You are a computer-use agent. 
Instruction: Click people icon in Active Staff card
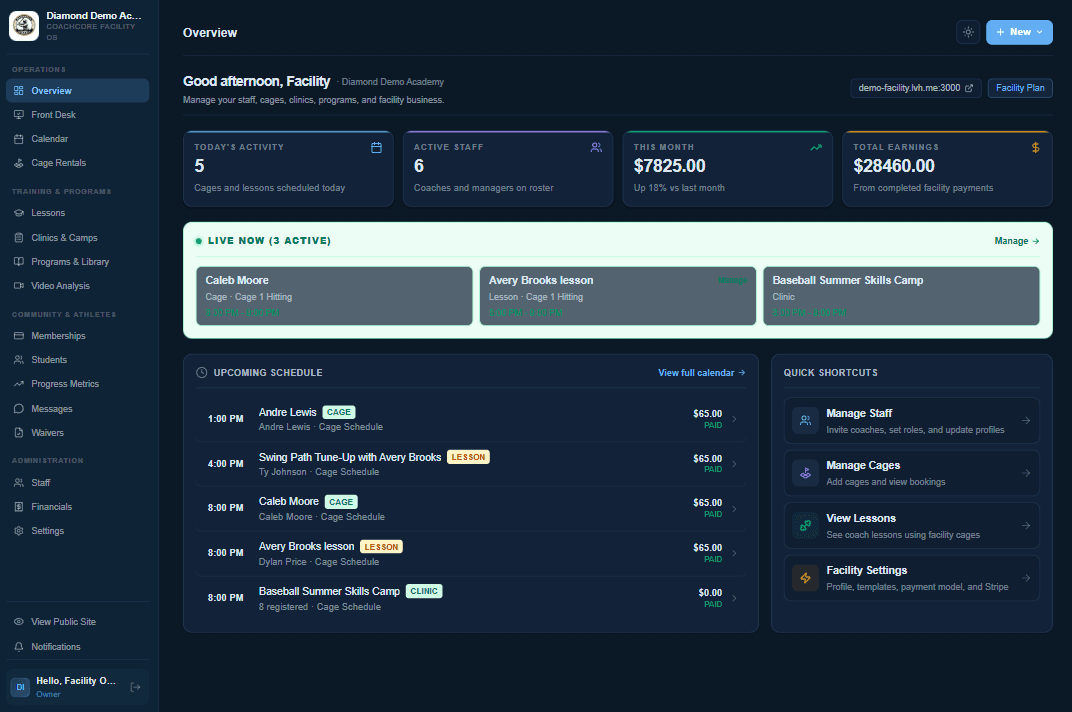point(596,148)
